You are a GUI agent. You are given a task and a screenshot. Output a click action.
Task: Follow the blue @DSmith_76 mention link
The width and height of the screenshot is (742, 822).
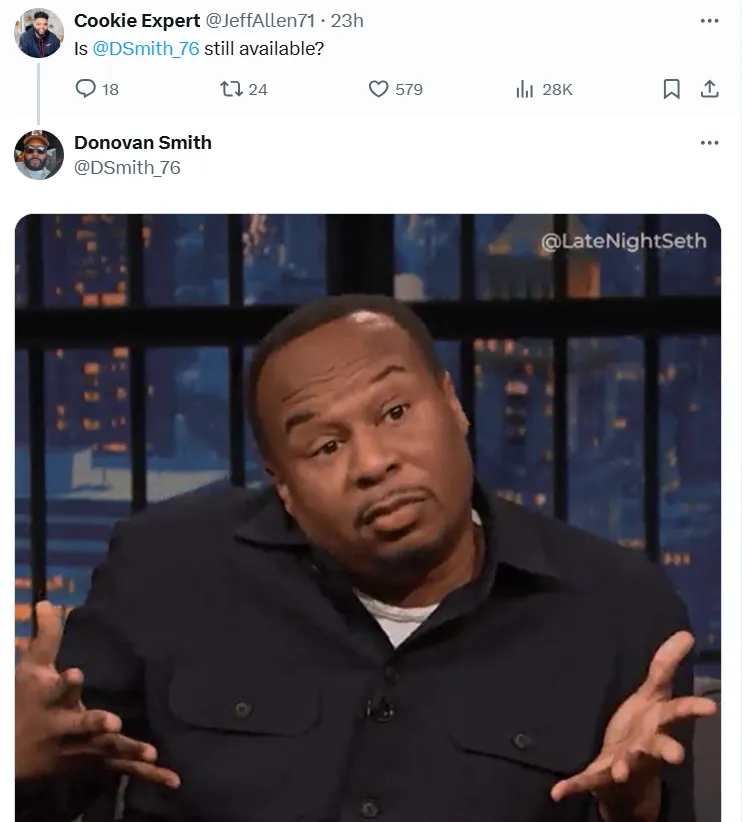point(146,49)
